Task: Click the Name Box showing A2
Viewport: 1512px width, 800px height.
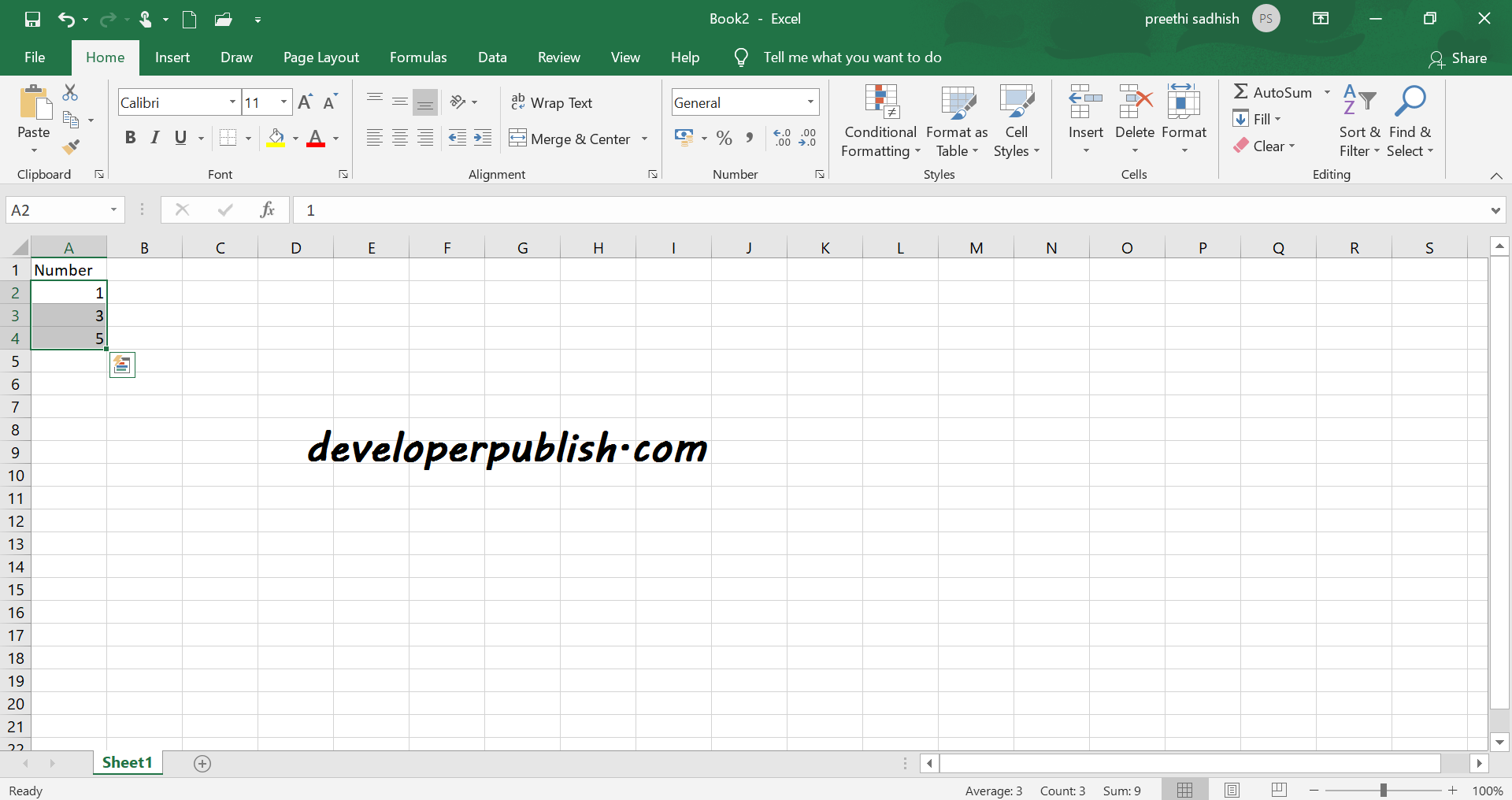Action: pyautogui.click(x=59, y=209)
